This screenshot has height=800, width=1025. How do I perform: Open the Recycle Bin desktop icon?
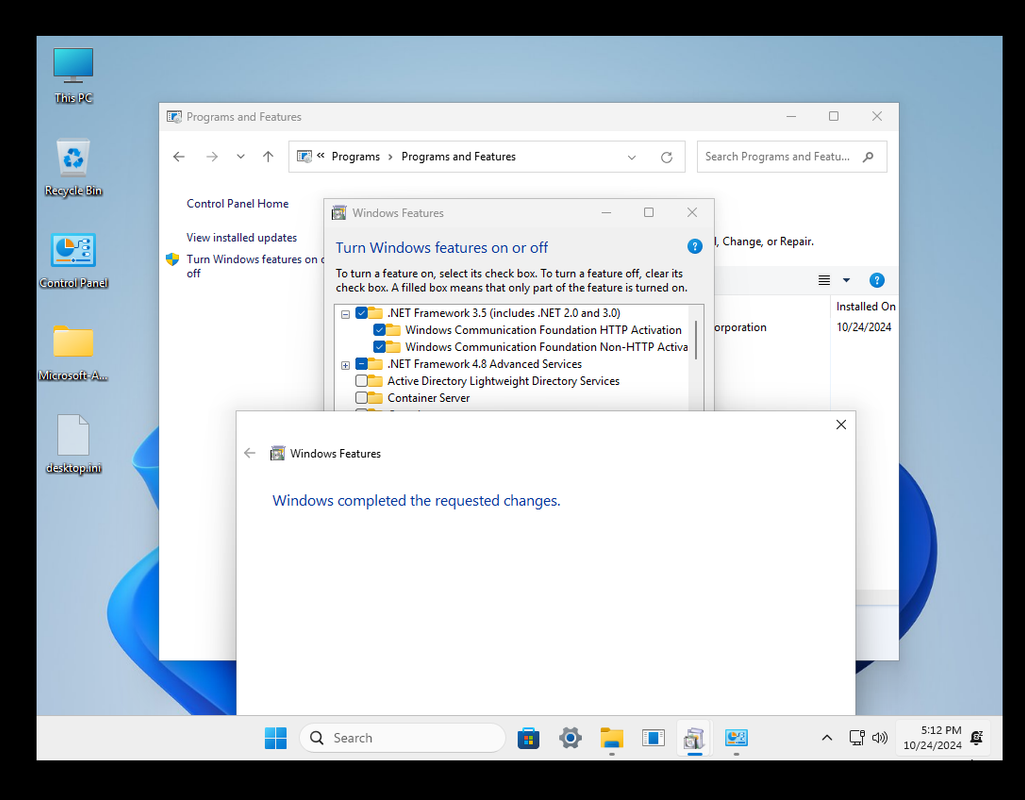(x=73, y=168)
